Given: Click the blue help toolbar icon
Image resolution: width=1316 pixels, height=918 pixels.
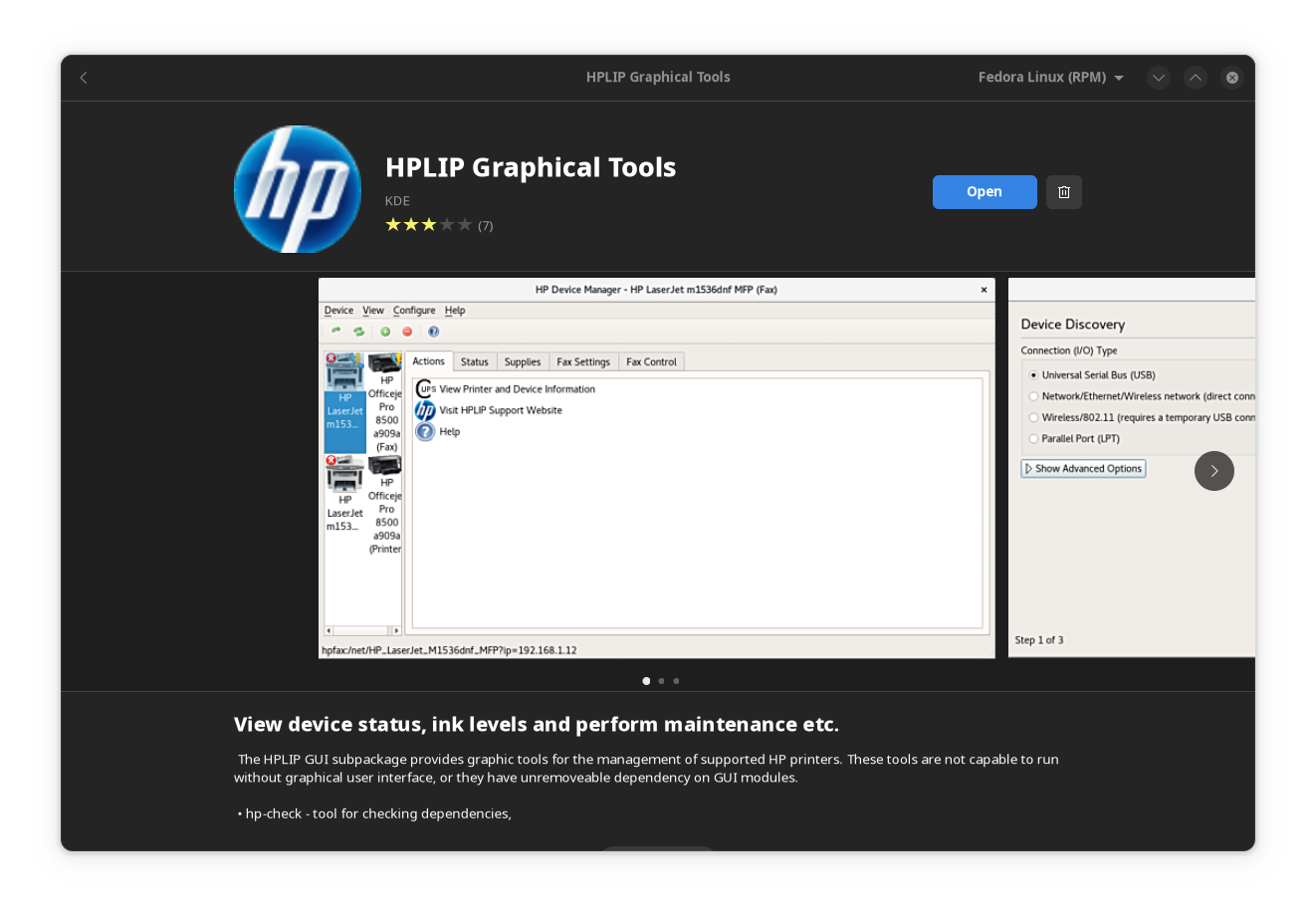Looking at the screenshot, I should [433, 332].
